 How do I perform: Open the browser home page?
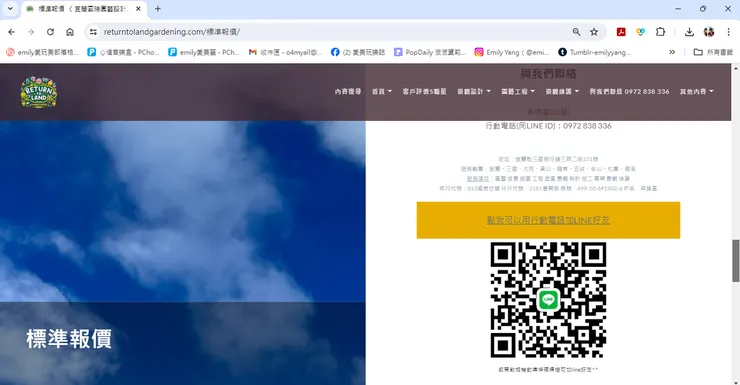pos(70,32)
